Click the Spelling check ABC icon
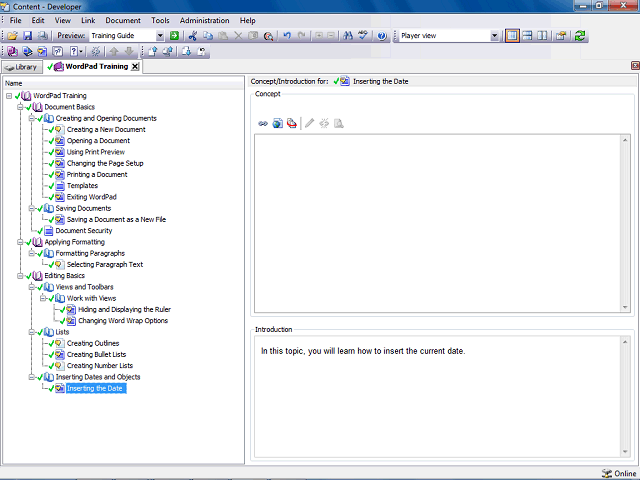 (x=363, y=36)
